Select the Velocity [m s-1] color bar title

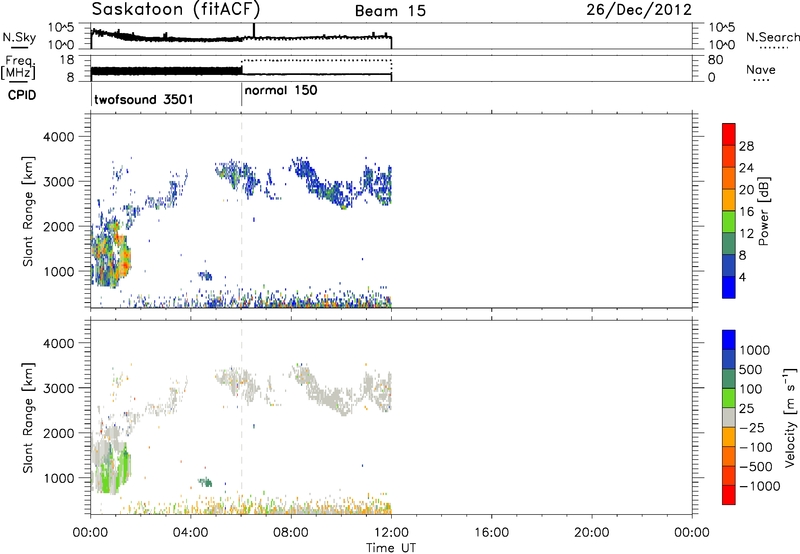click(x=790, y=417)
